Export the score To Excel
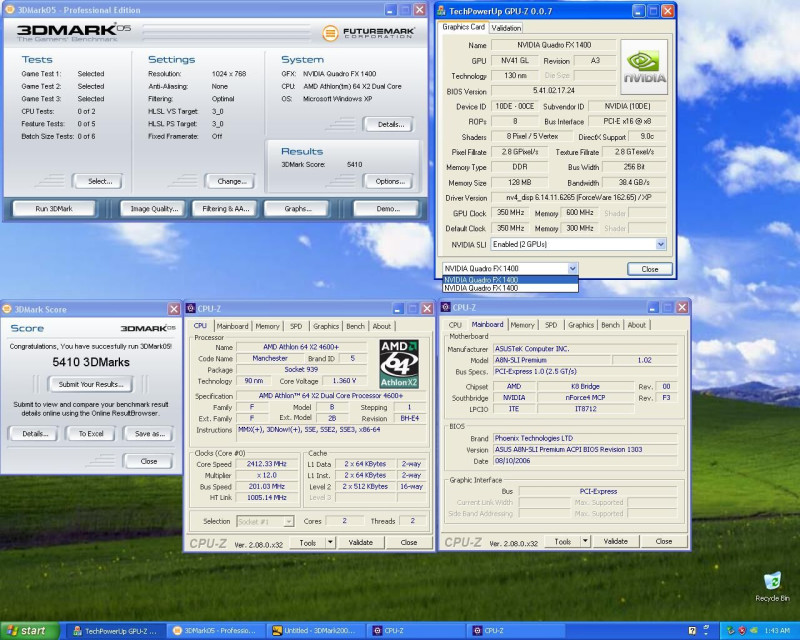The width and height of the screenshot is (800, 640). pyautogui.click(x=91, y=434)
